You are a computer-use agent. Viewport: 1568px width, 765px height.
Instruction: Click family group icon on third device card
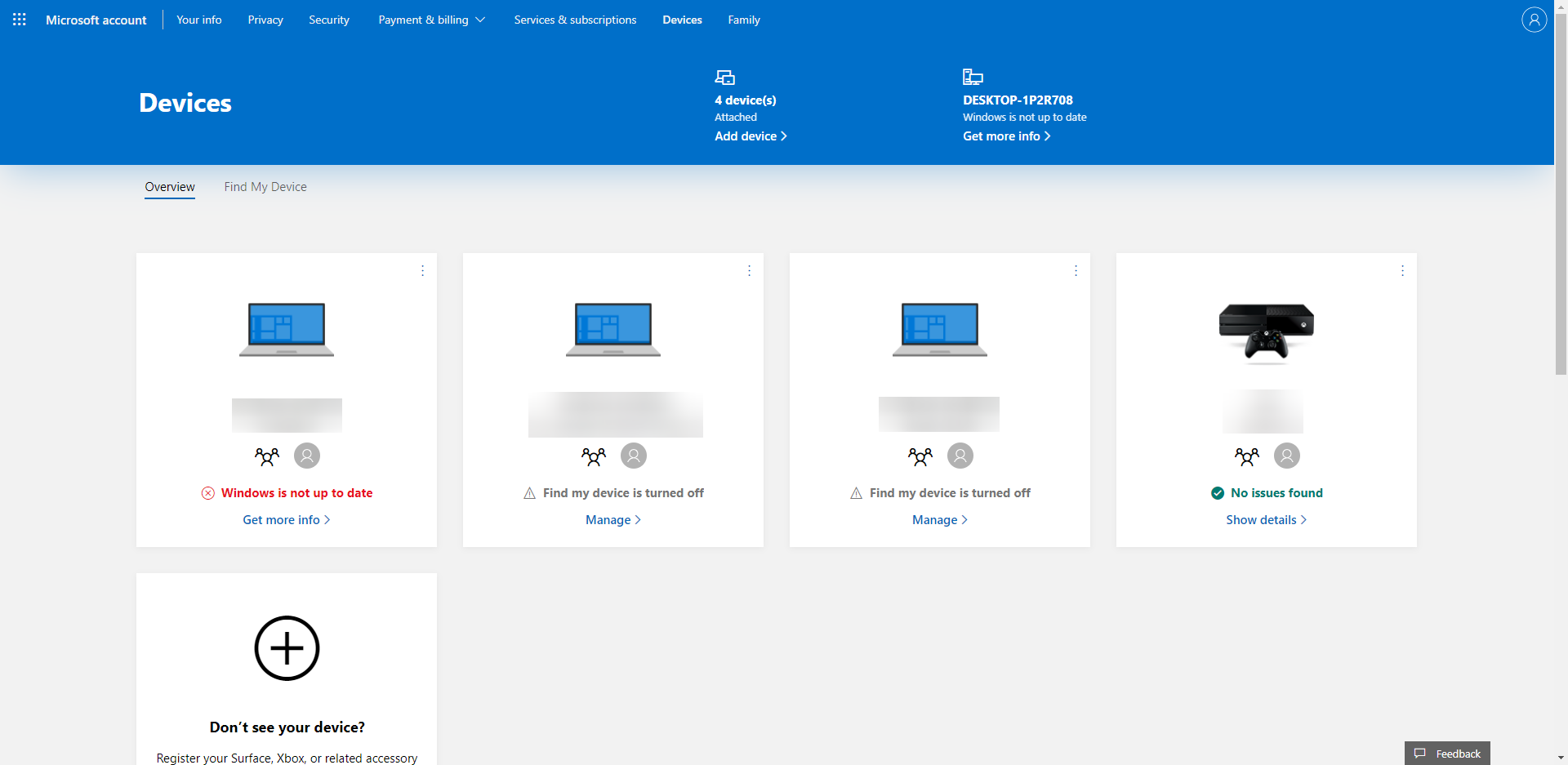click(920, 456)
